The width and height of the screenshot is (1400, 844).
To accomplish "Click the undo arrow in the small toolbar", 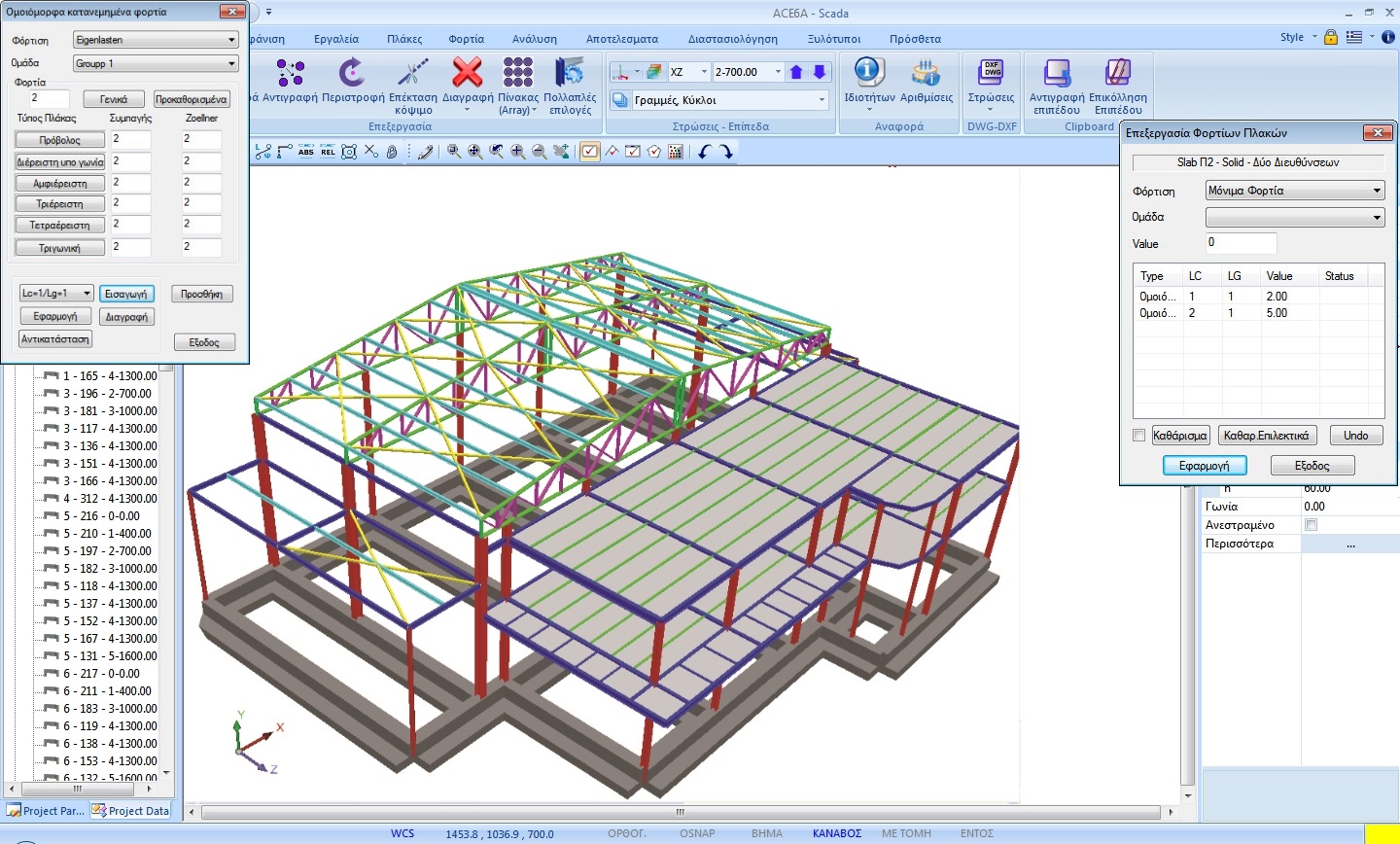I will (705, 152).
